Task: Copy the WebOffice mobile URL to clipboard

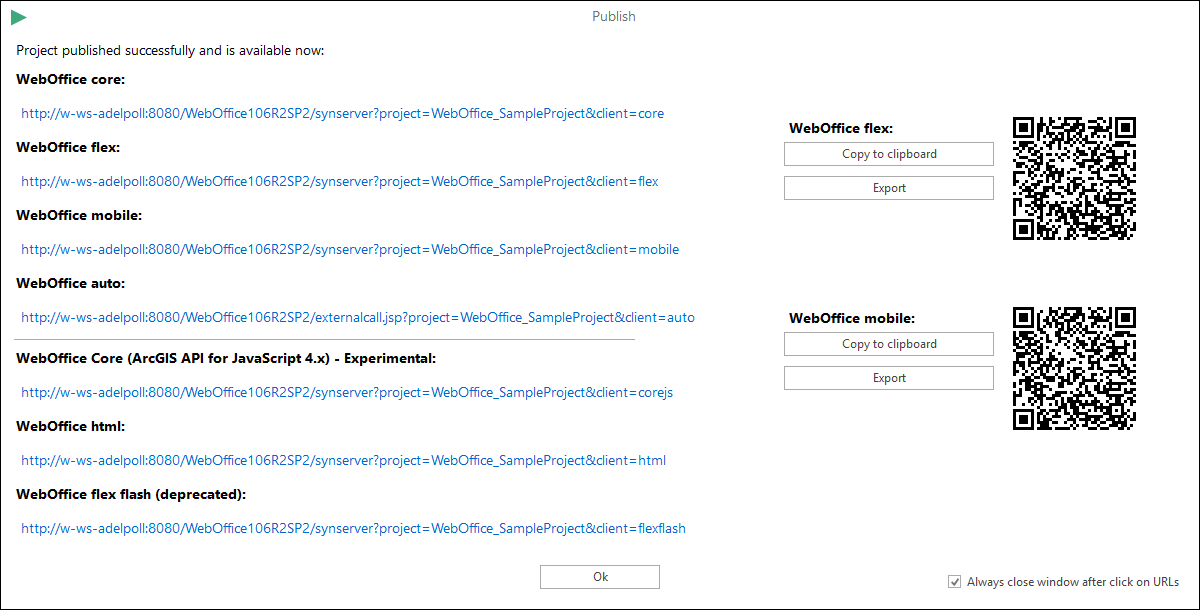Action: (888, 343)
